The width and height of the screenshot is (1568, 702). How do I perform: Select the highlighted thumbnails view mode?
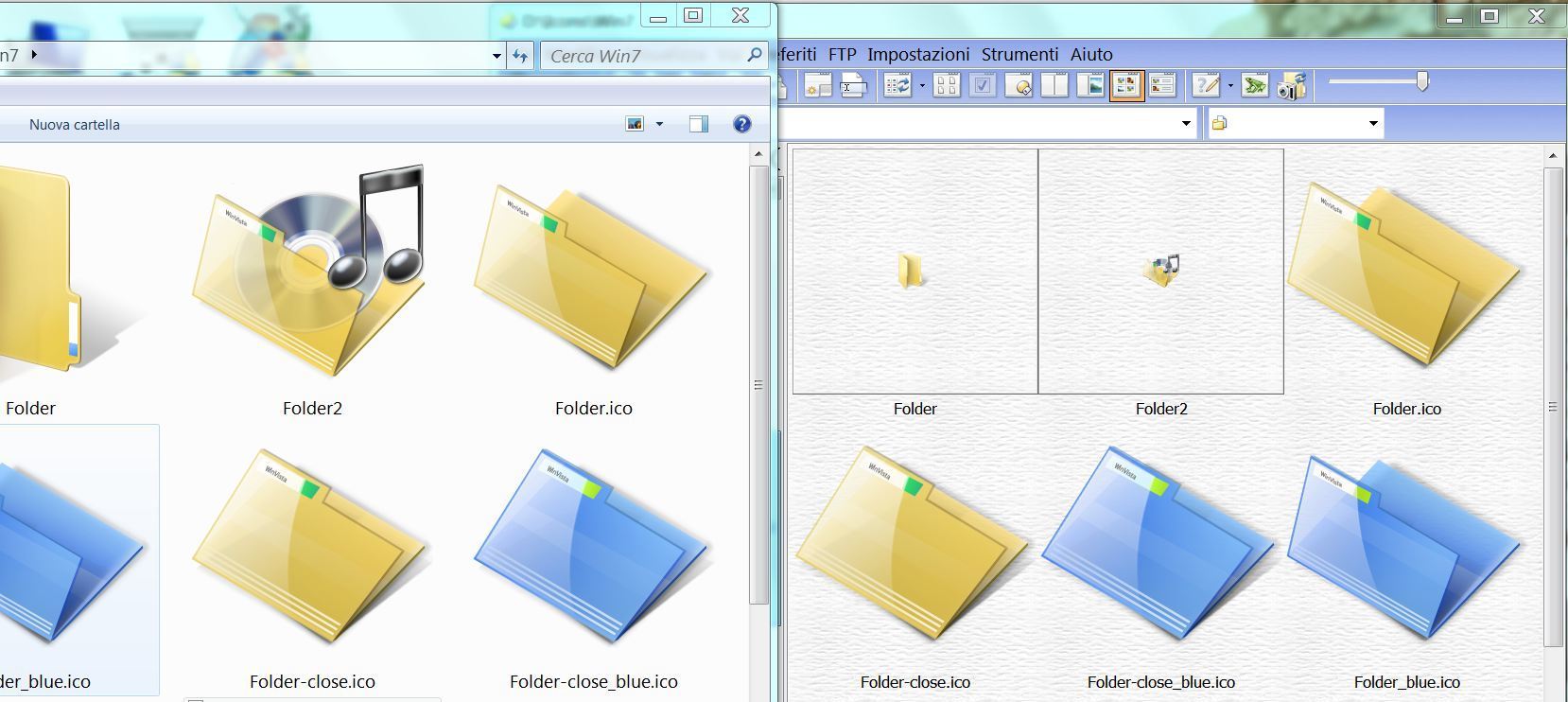pyautogui.click(x=1126, y=86)
